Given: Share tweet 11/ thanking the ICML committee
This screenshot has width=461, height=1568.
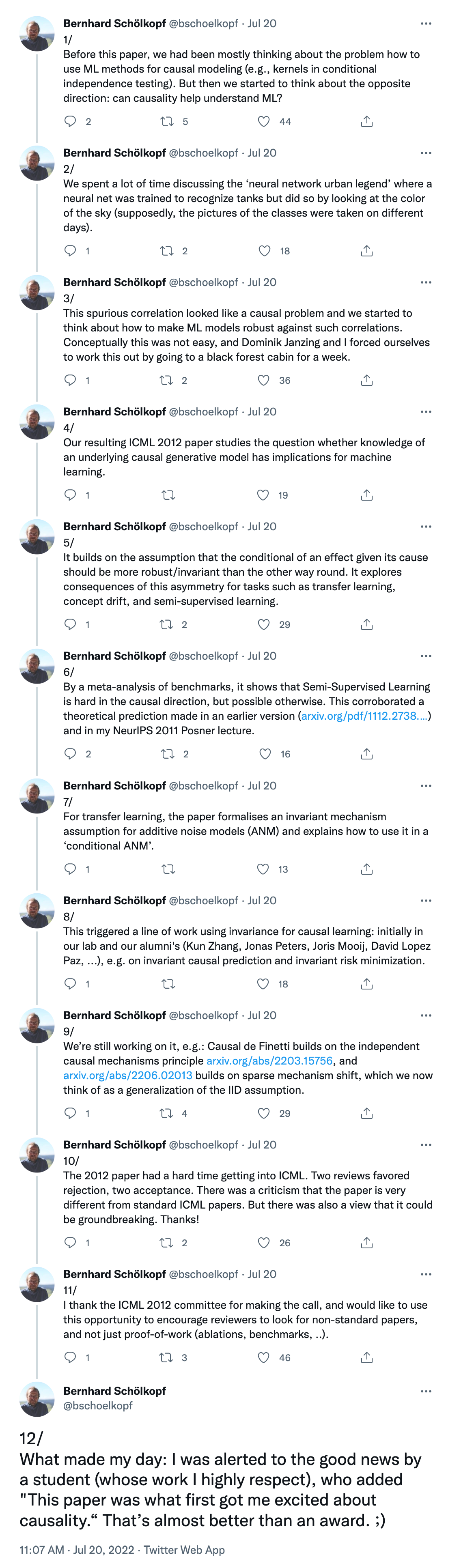Looking at the screenshot, I should pos(366,1357).
